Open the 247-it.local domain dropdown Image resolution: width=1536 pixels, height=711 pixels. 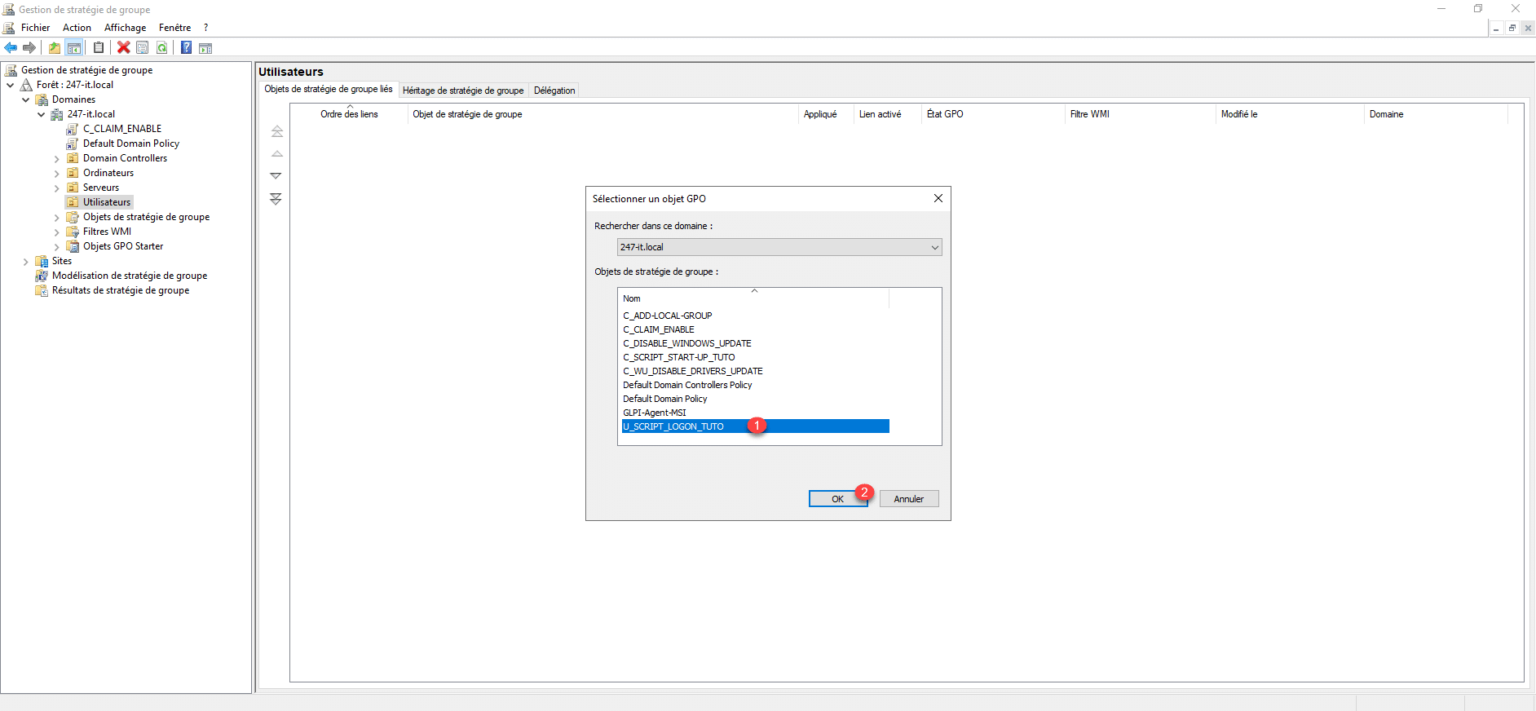[779, 247]
